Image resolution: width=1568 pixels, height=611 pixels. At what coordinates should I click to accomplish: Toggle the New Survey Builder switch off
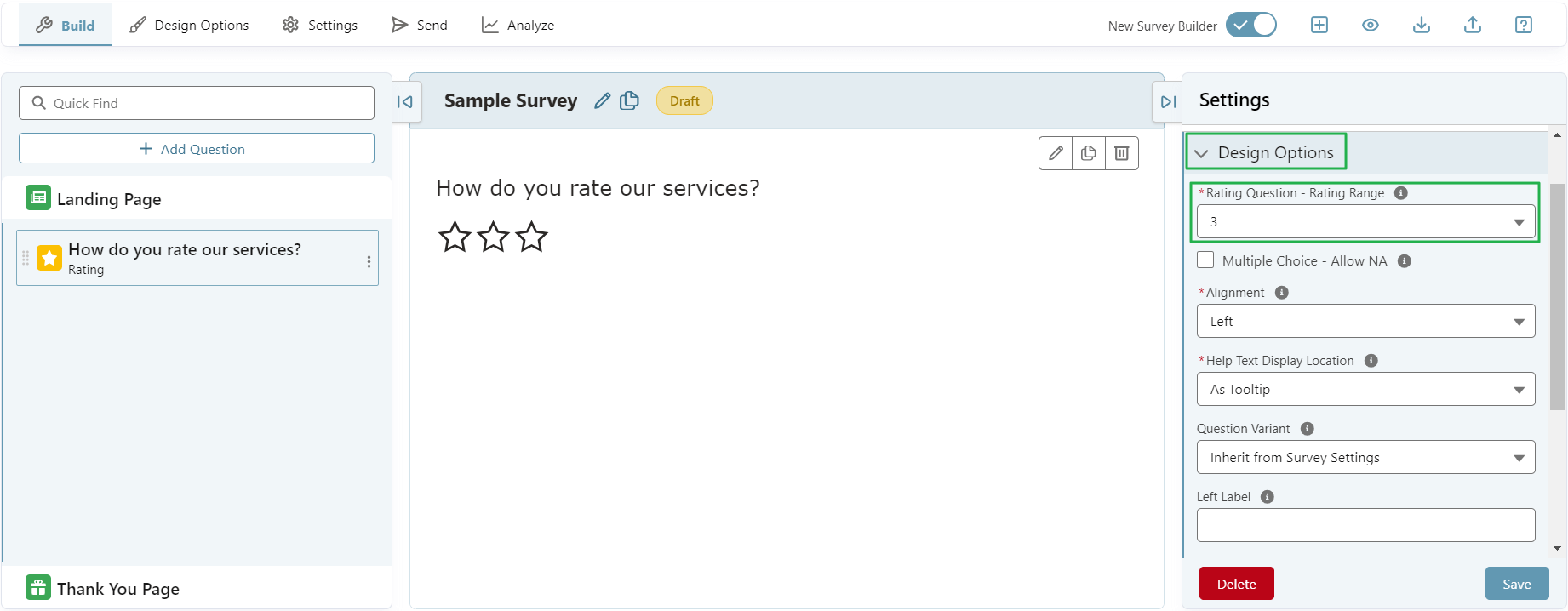pos(1250,25)
